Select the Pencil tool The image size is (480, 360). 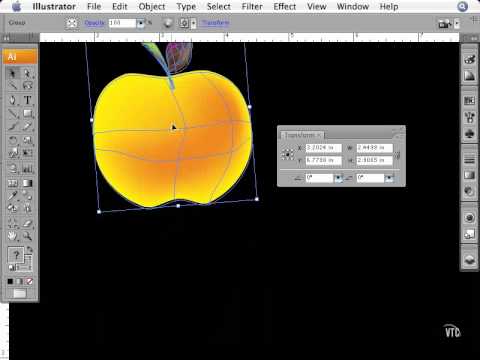27,126
